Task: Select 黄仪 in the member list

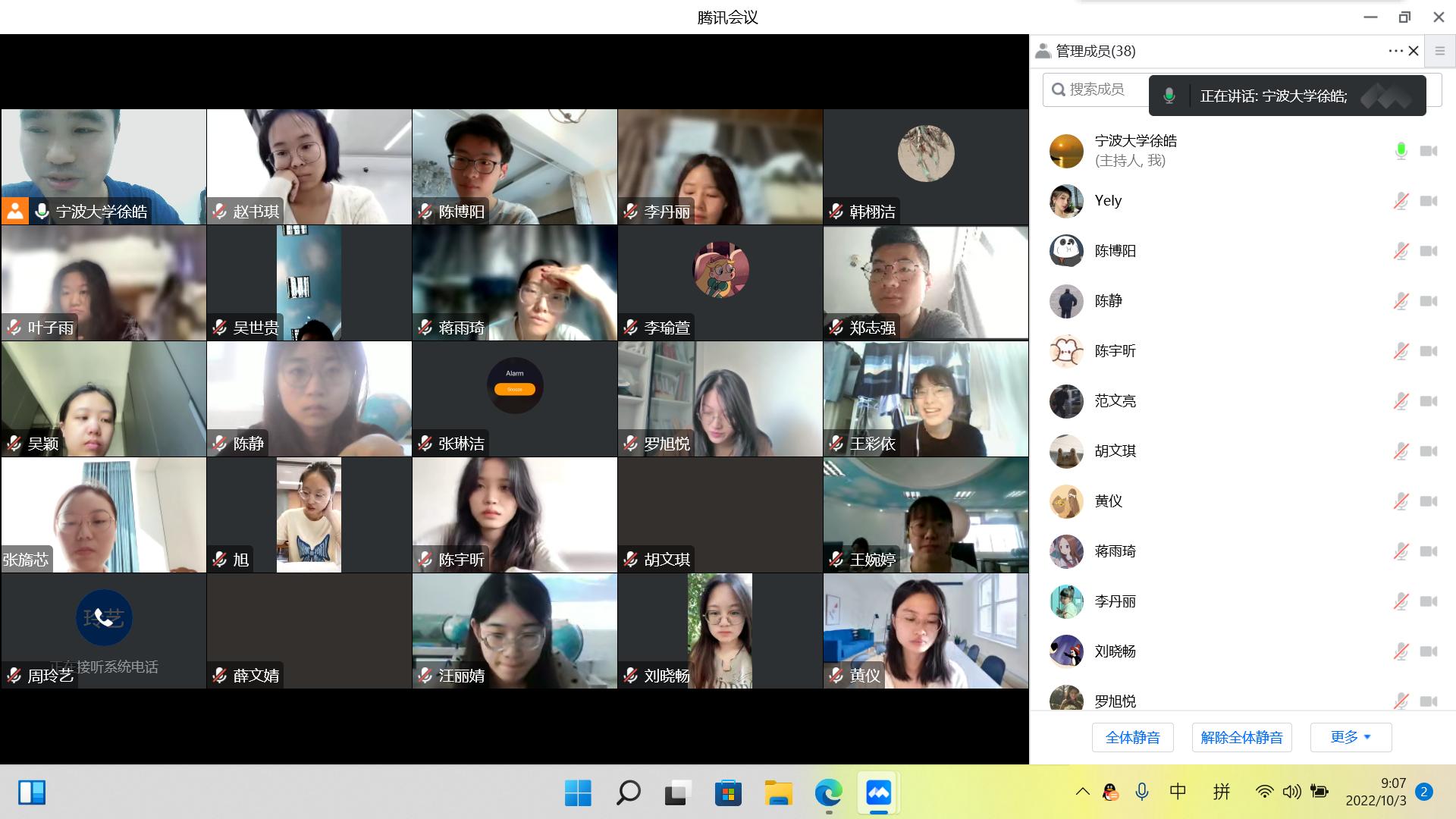Action: [1108, 501]
